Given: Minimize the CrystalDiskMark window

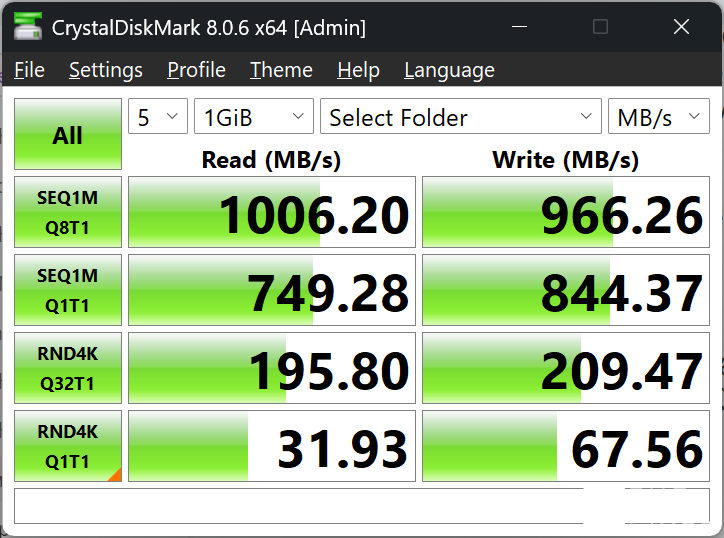Looking at the screenshot, I should coord(519,27).
